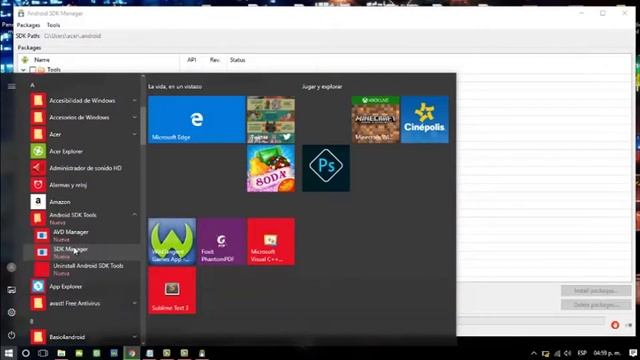Switch to Chrome on the taskbar

click(x=131, y=353)
